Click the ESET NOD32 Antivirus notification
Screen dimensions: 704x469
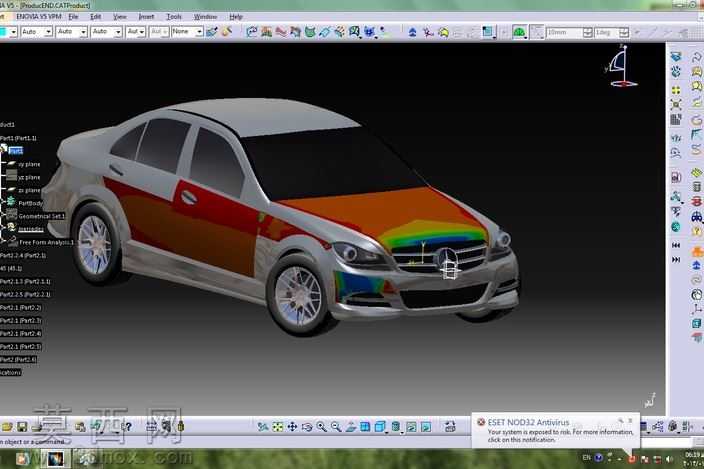(x=556, y=430)
